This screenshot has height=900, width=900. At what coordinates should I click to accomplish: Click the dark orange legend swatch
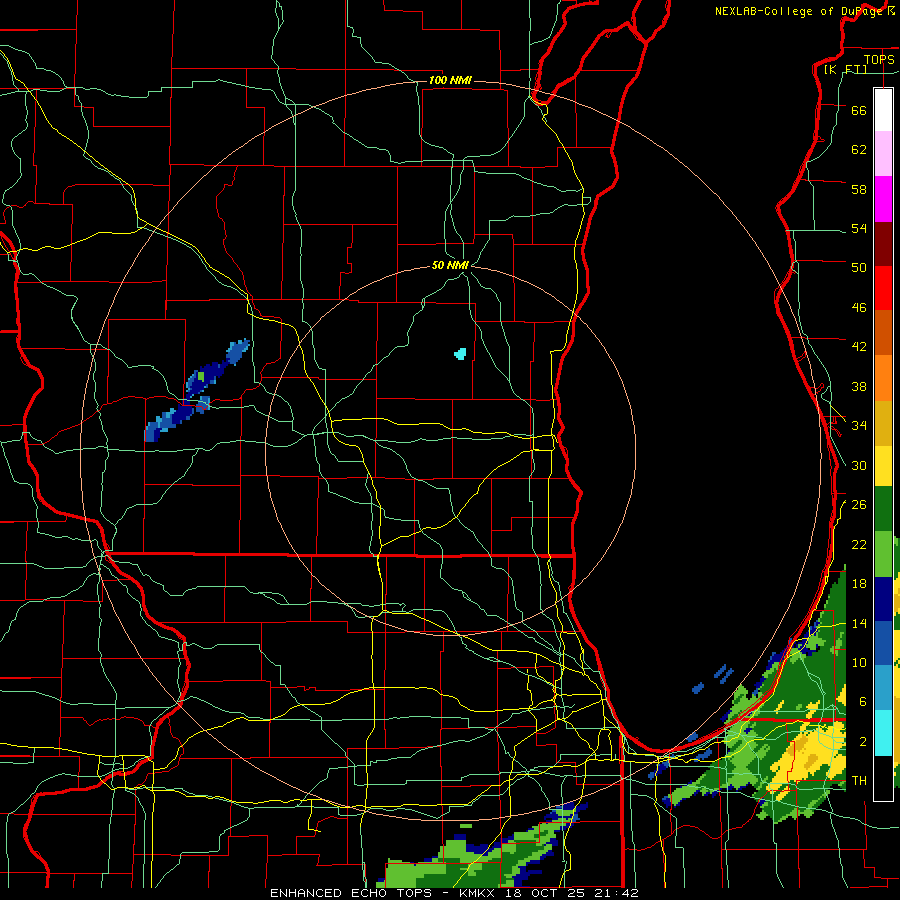[883, 332]
